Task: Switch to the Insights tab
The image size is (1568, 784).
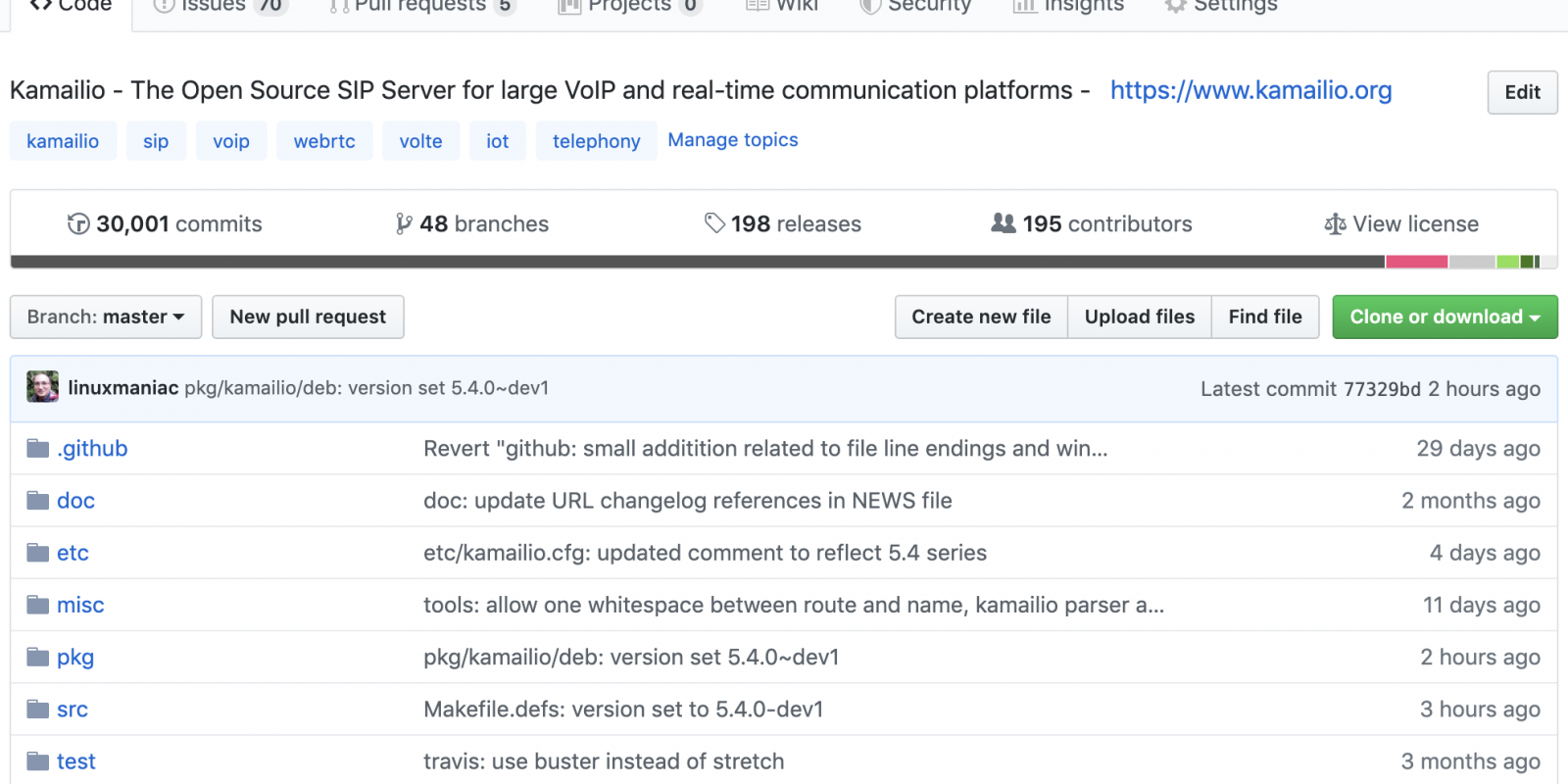Action: 1069,6
